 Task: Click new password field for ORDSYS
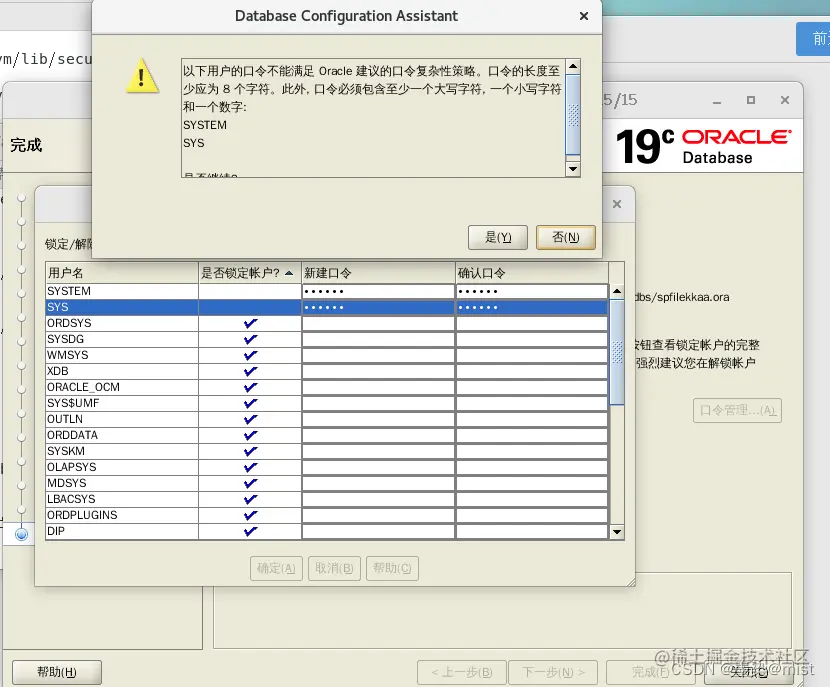[378, 323]
